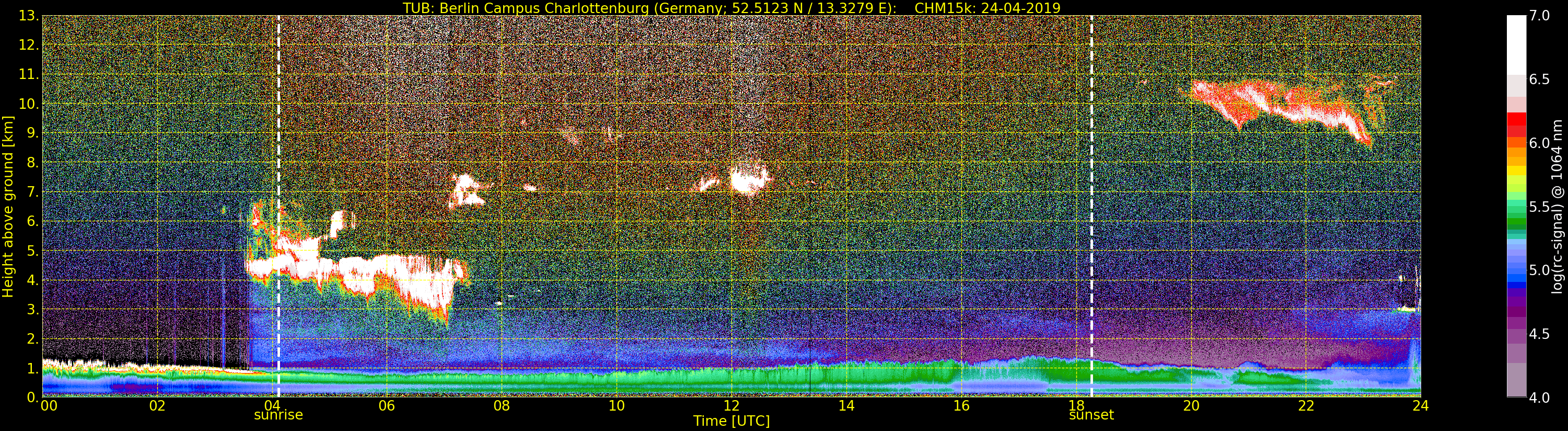The image size is (1568, 431).
Task: Click the color scale bar legend
Action: [x=1516, y=206]
